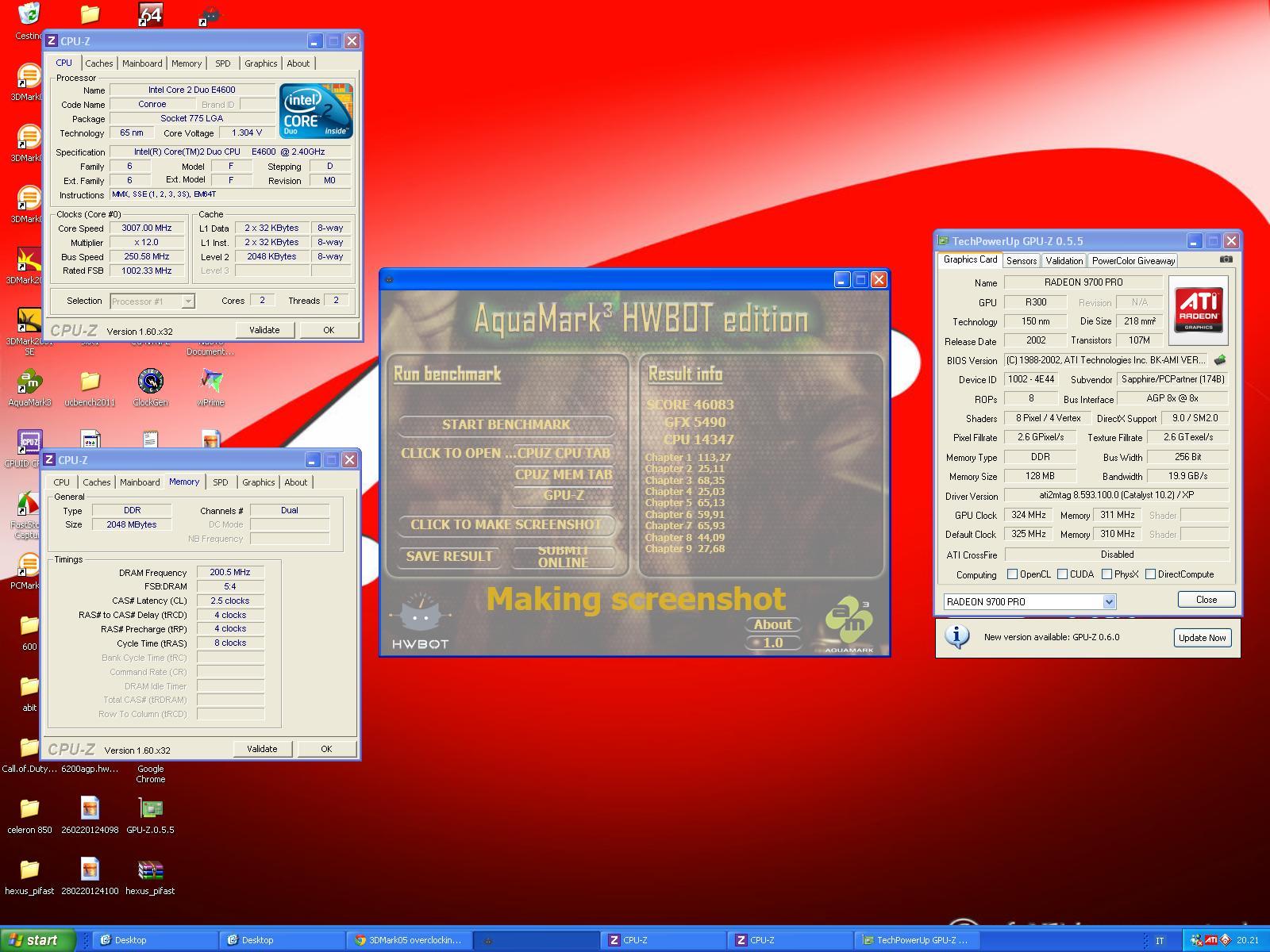The width and height of the screenshot is (1270, 952).
Task: Click the GPU-Z screenshot camera icon
Action: pos(1226,259)
